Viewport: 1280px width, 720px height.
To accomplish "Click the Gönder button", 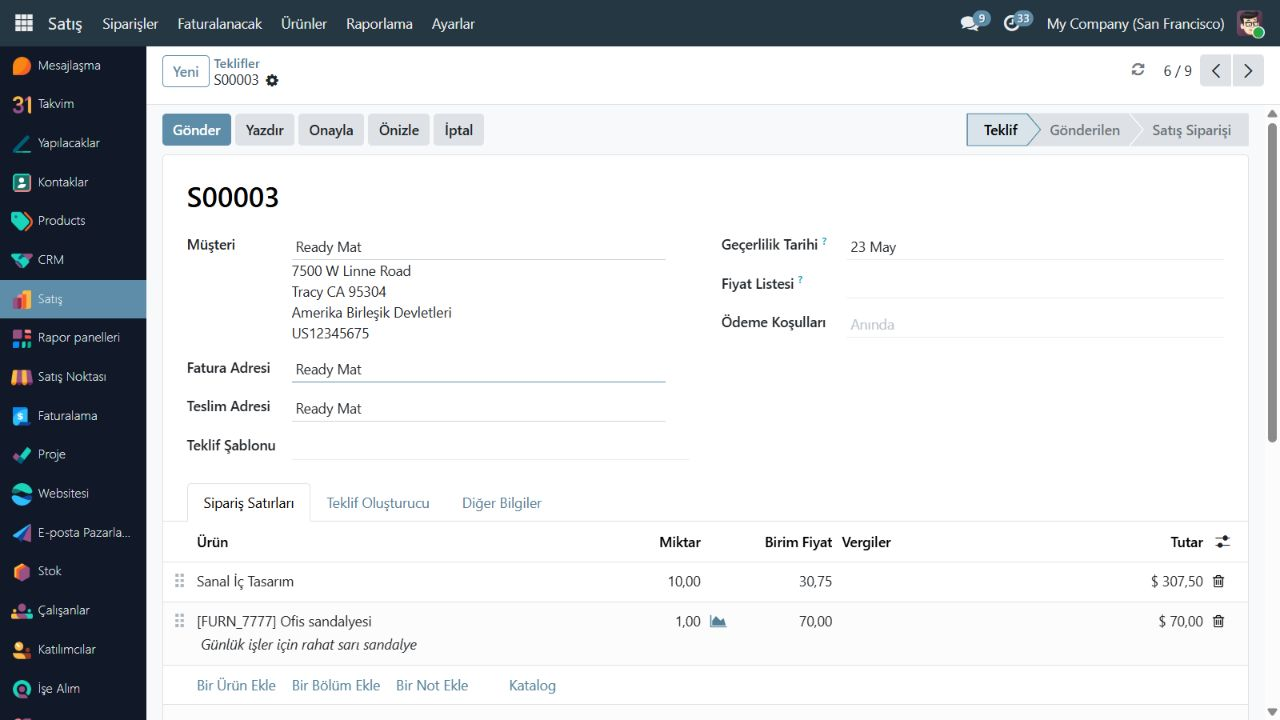I will (x=197, y=130).
